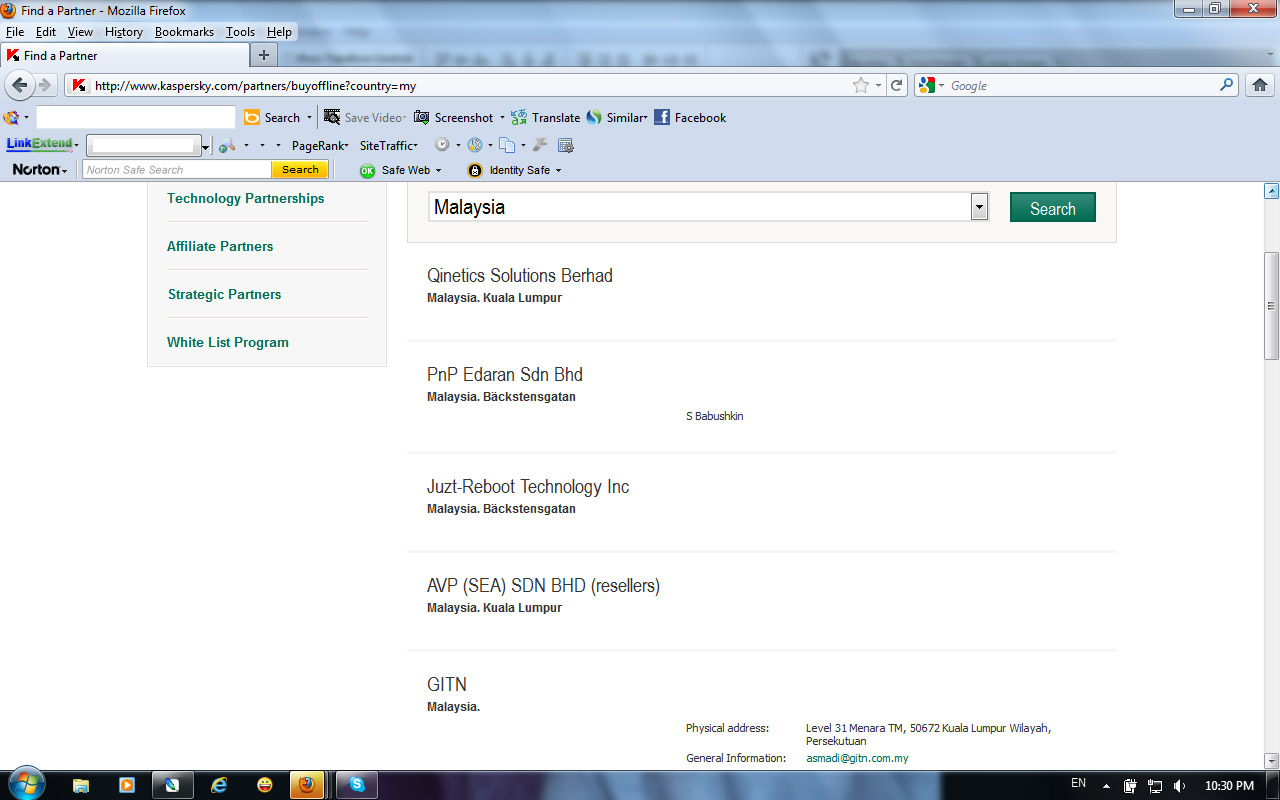Click the LinkExtend logo
Image resolution: width=1280 pixels, height=800 pixels.
[40, 145]
